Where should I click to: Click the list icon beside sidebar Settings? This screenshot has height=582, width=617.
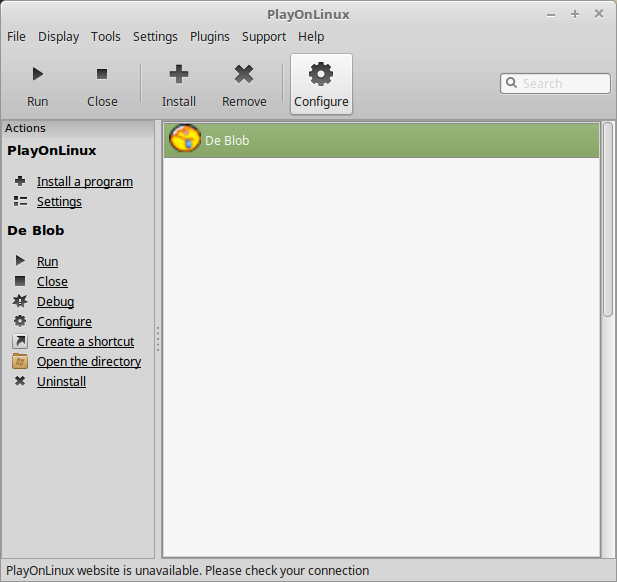[20, 201]
